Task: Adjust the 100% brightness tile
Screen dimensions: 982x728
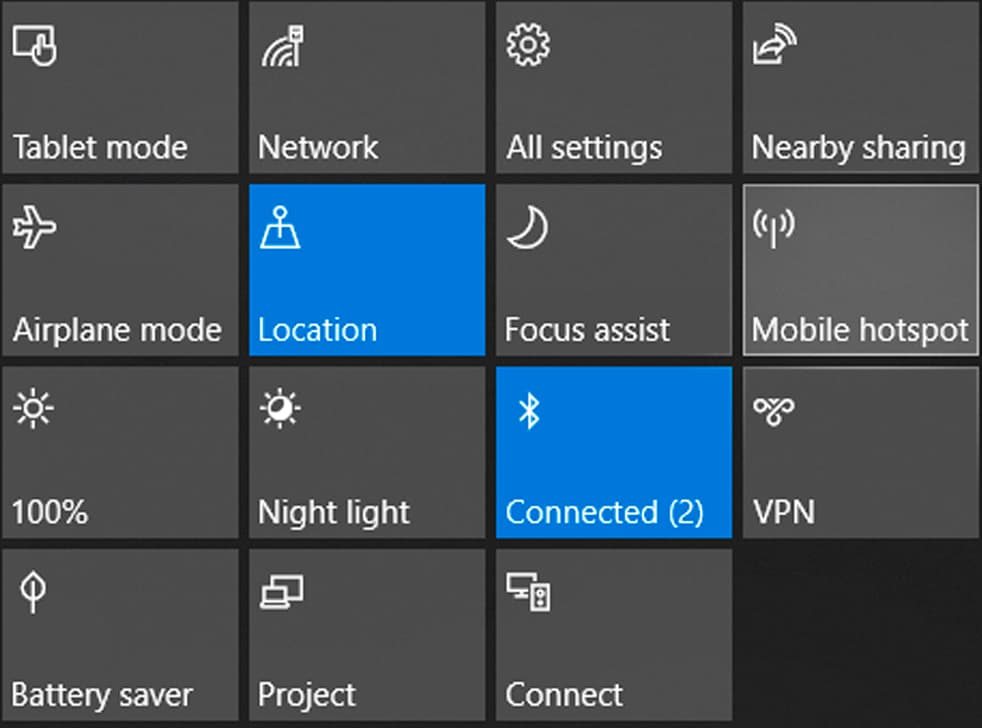Action: coord(120,452)
